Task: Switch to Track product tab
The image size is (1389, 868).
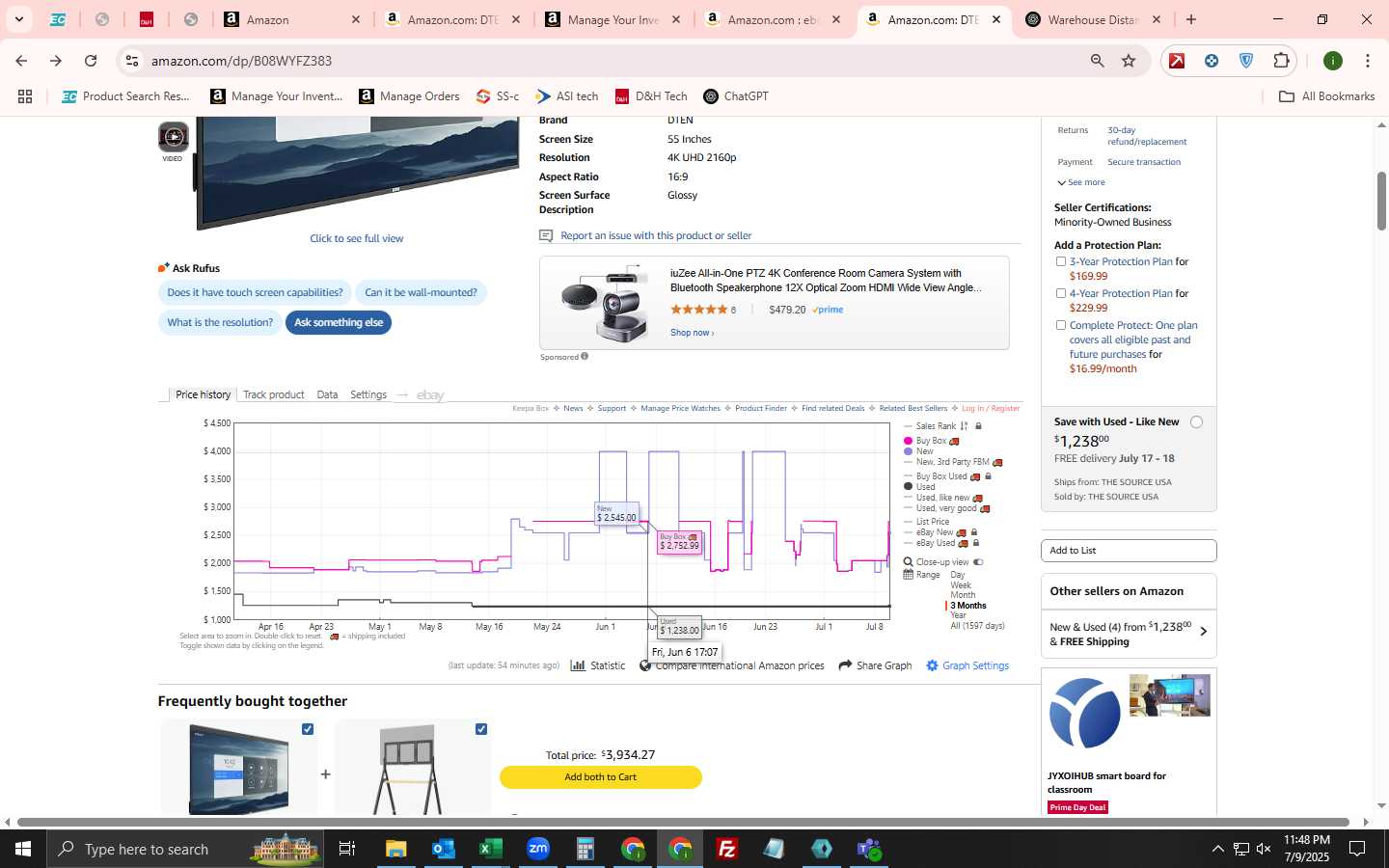Action: pyautogui.click(x=274, y=394)
